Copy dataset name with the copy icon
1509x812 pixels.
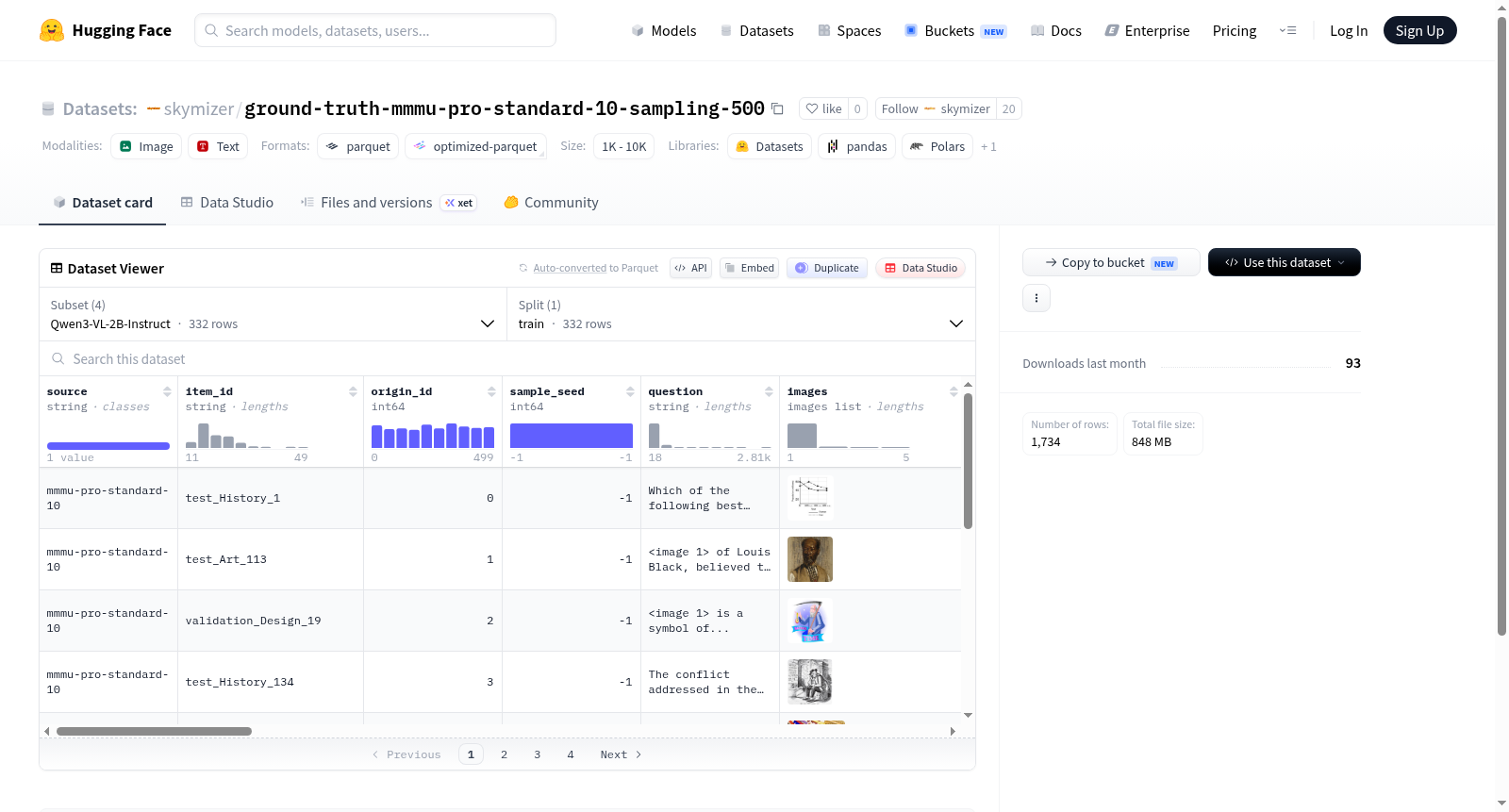tap(777, 108)
